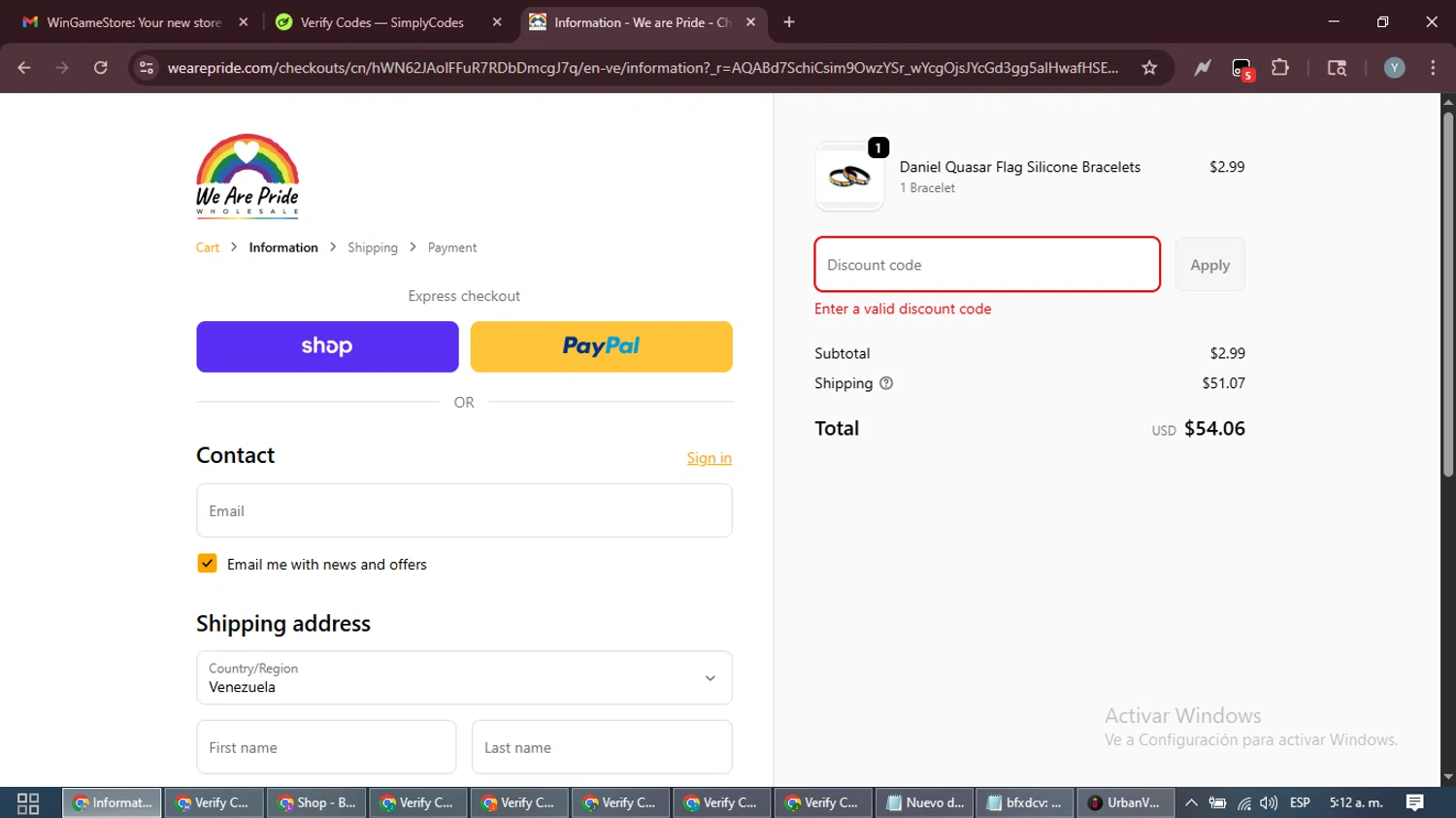This screenshot has width=1456, height=818.
Task: Go back with the browser back arrow
Action: coord(24,68)
